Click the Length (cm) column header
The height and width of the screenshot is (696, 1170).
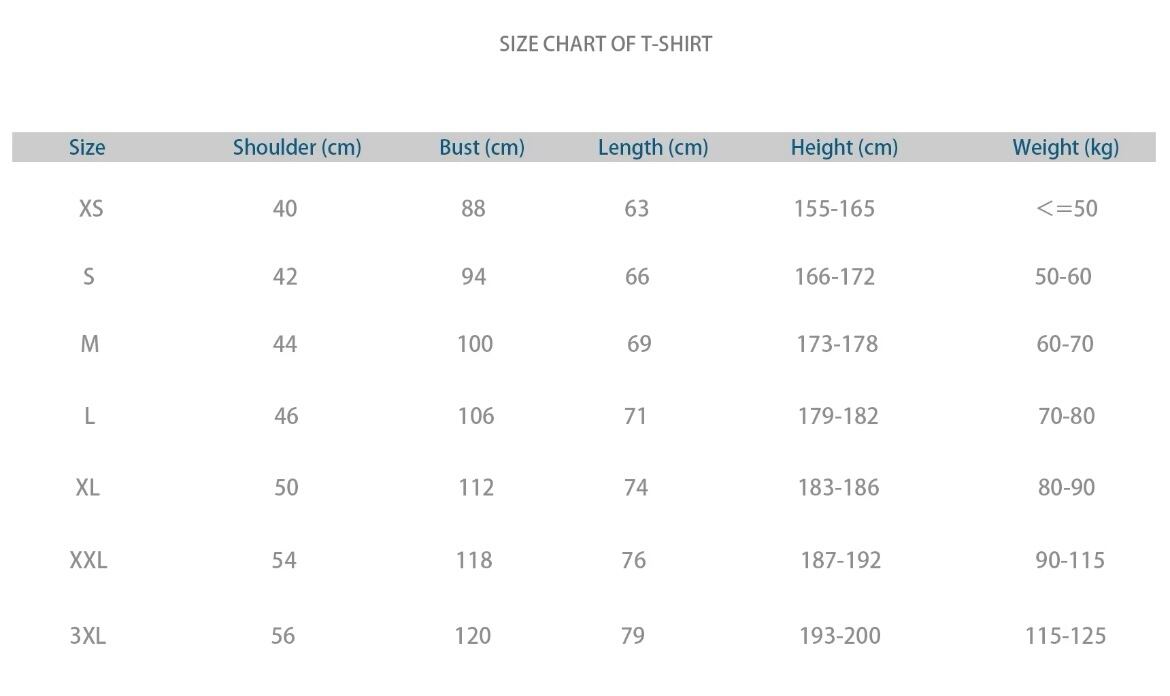pyautogui.click(x=653, y=148)
